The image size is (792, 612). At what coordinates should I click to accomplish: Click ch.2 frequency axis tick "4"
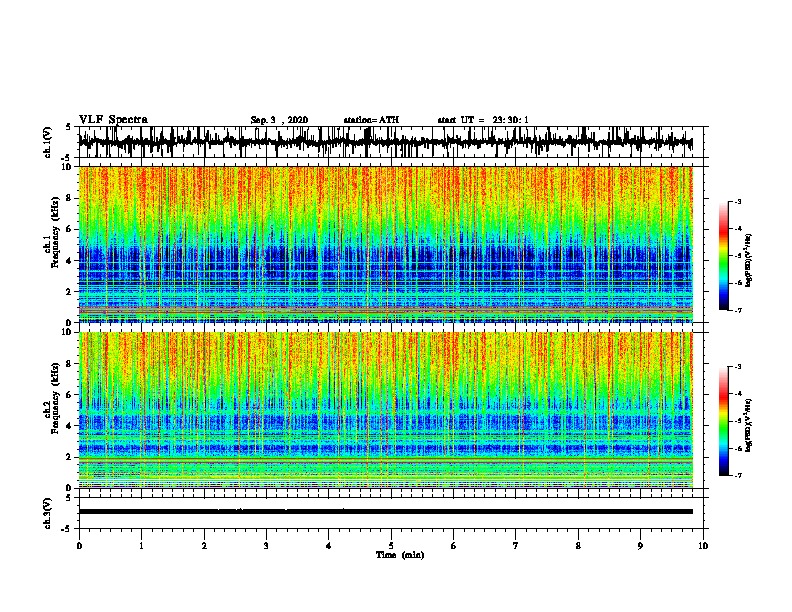click(69, 426)
